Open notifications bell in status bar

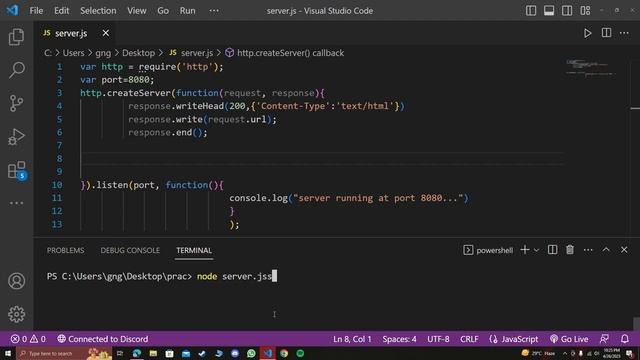click(624, 339)
